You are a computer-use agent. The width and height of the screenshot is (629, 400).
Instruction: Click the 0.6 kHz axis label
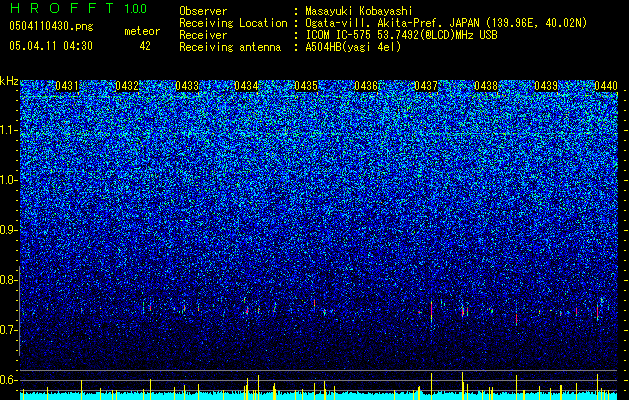pyautogui.click(x=8, y=380)
